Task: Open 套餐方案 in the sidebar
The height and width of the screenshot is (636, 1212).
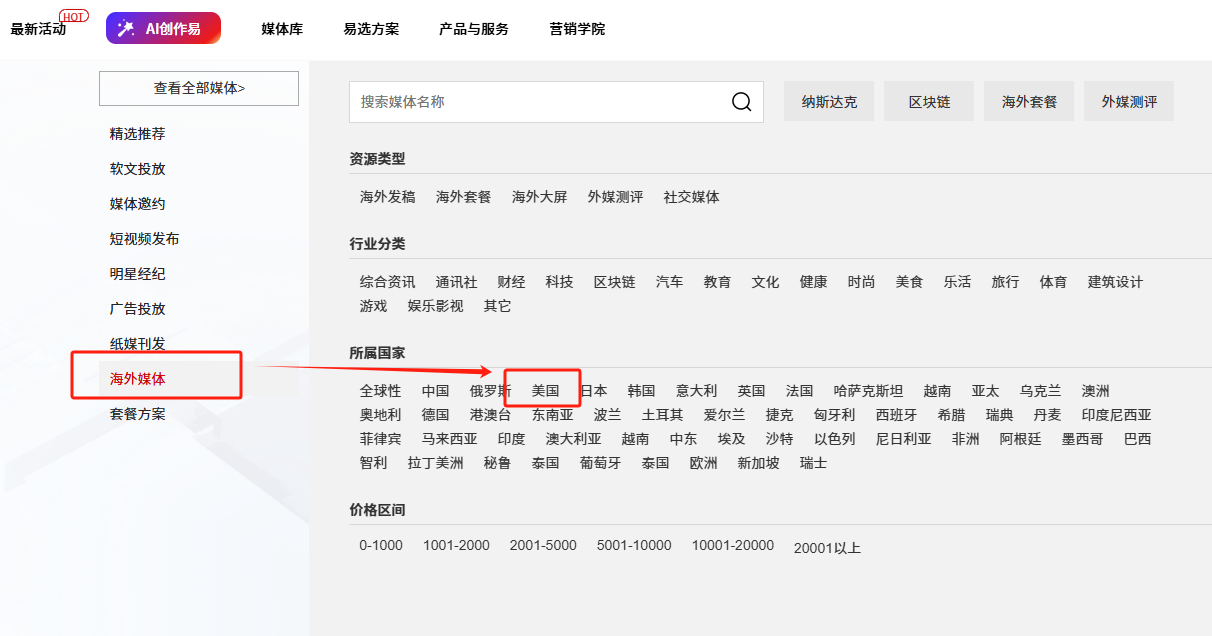Action: (x=138, y=414)
